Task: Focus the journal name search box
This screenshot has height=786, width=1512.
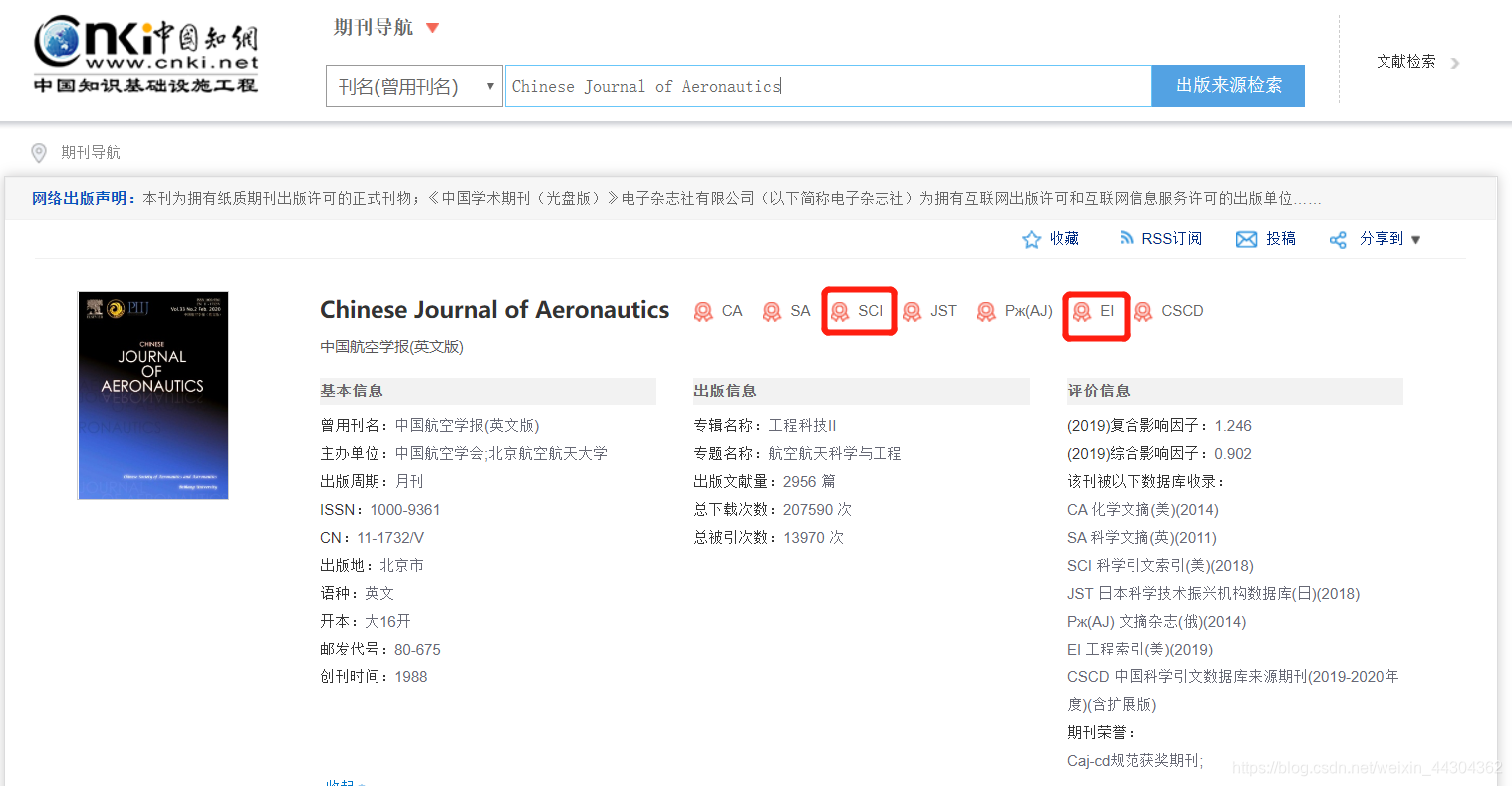Action: [x=828, y=86]
